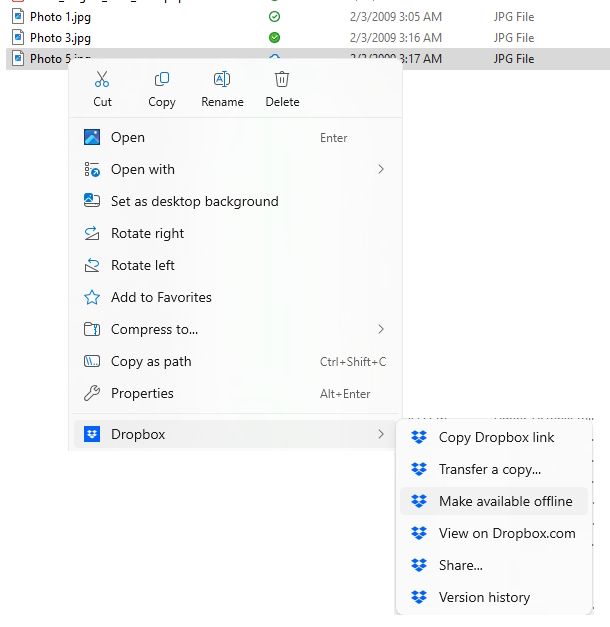Select Set as desktop background
This screenshot has height=627, width=610.
[194, 201]
